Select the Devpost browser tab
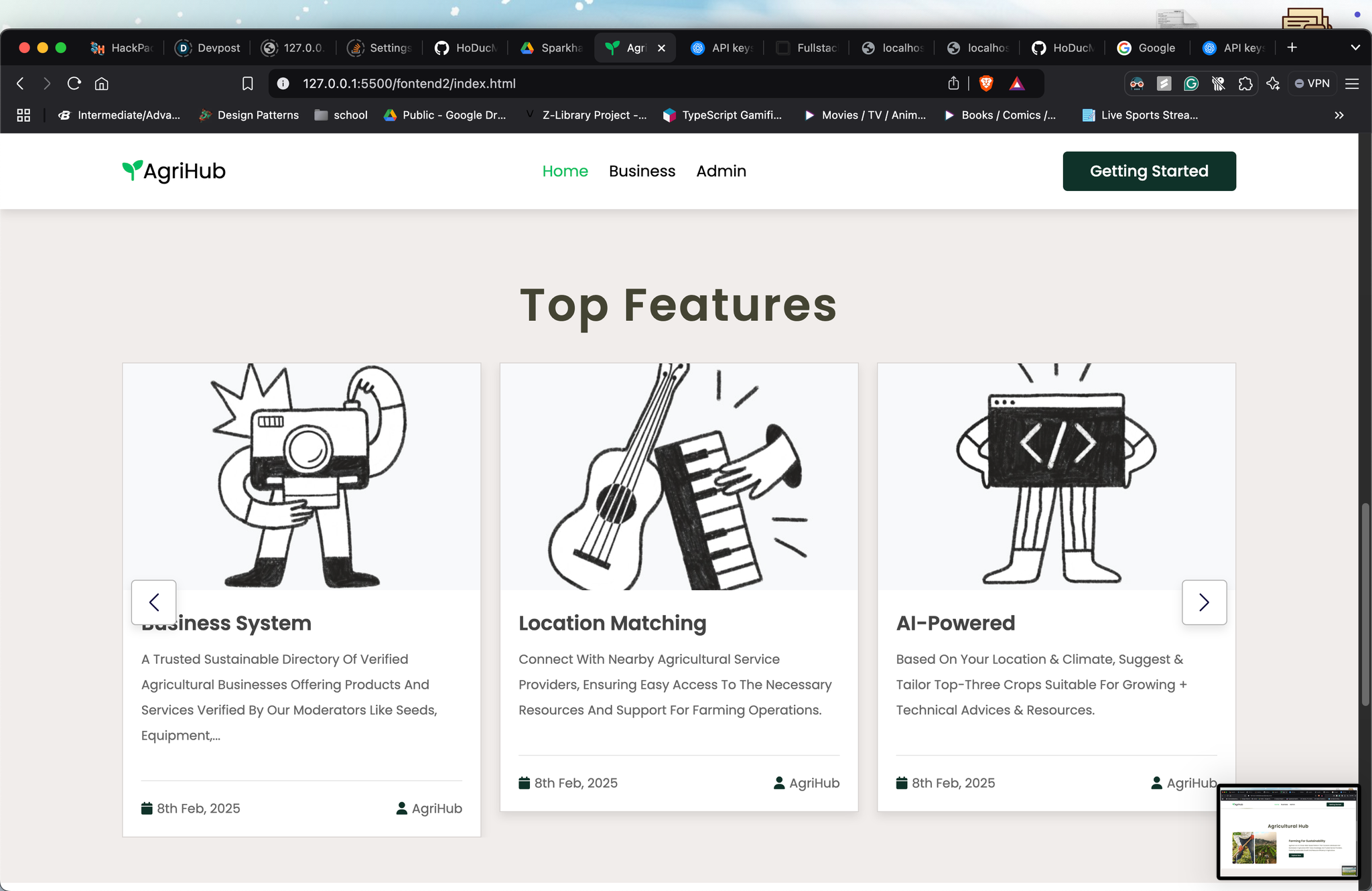This screenshot has height=891, width=1372. click(208, 48)
